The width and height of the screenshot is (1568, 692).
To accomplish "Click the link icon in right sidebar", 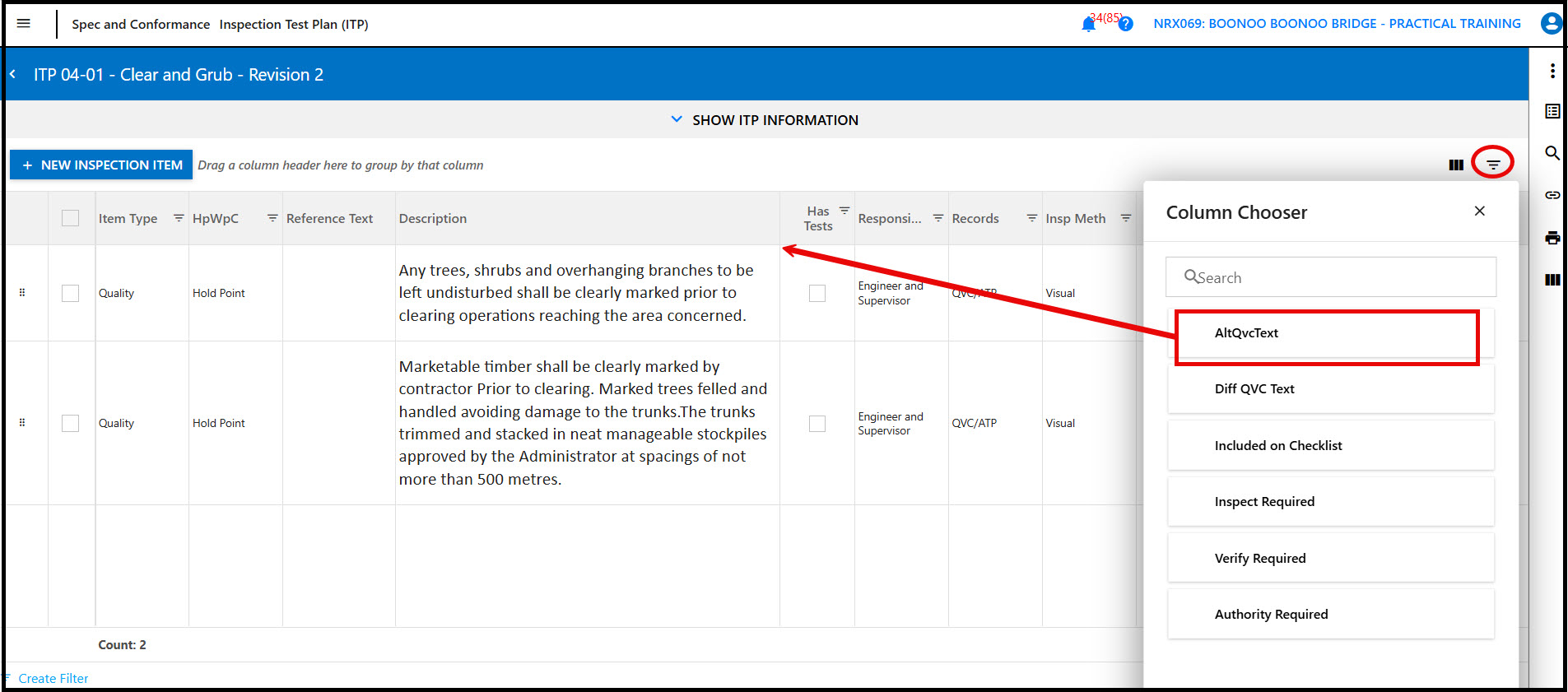I will pyautogui.click(x=1552, y=195).
